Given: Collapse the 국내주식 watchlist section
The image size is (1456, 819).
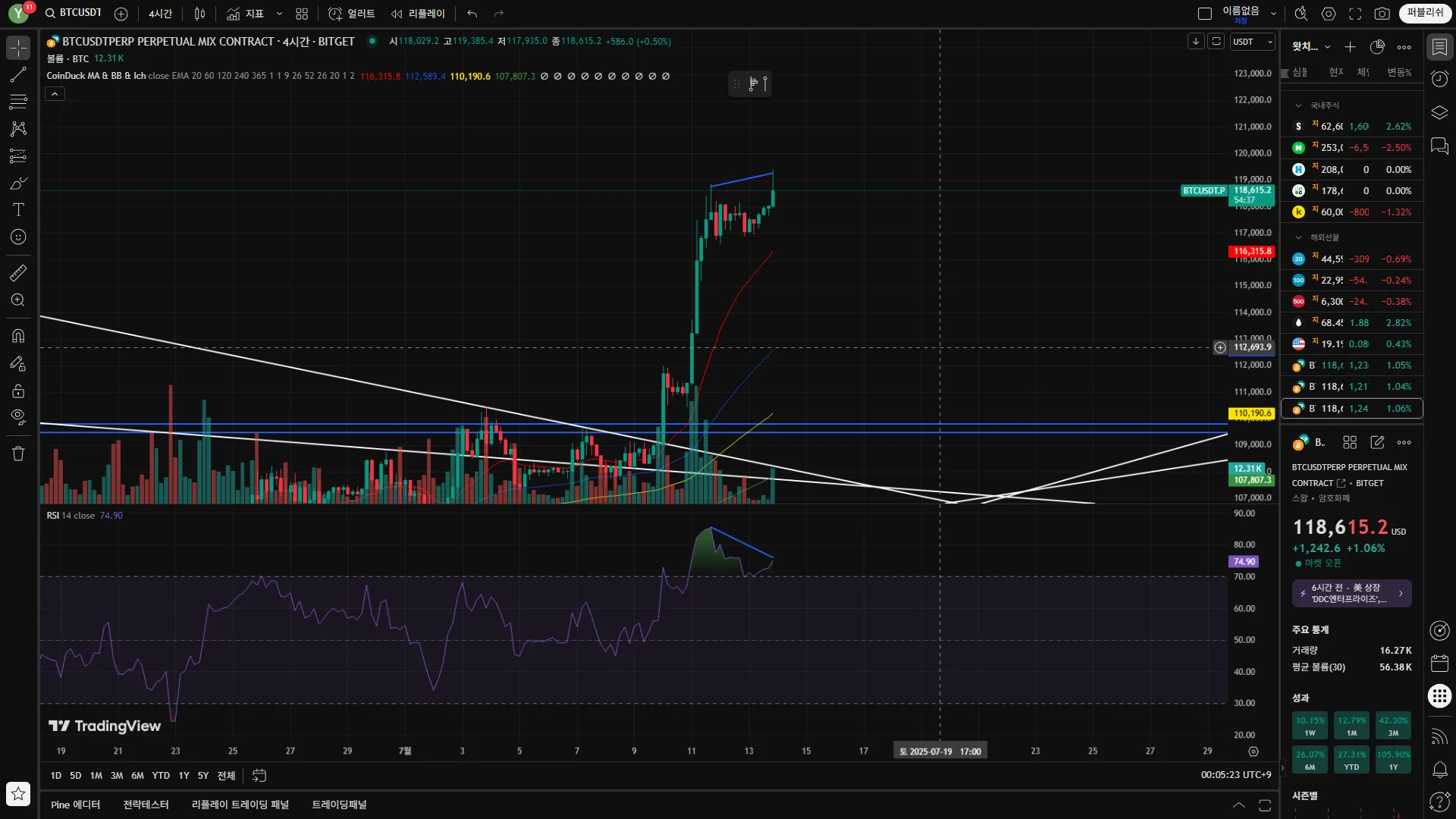Looking at the screenshot, I should 1298,105.
